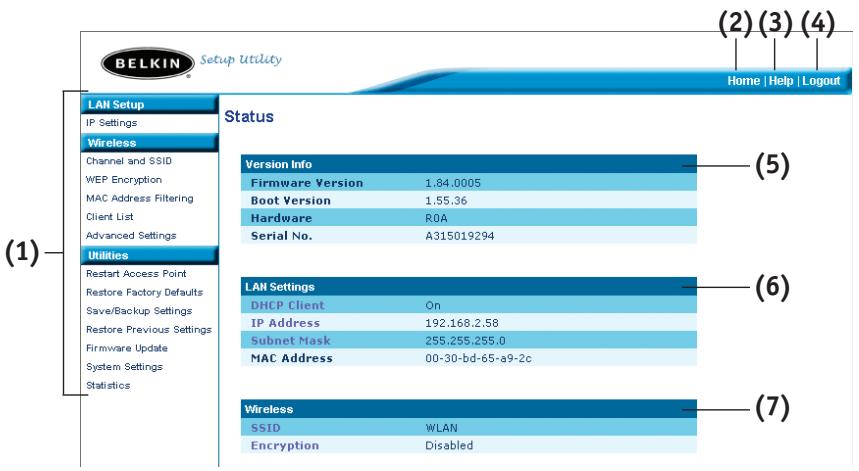Click MAC address value 00-30-bd-65-a9-2c

(x=478, y=358)
